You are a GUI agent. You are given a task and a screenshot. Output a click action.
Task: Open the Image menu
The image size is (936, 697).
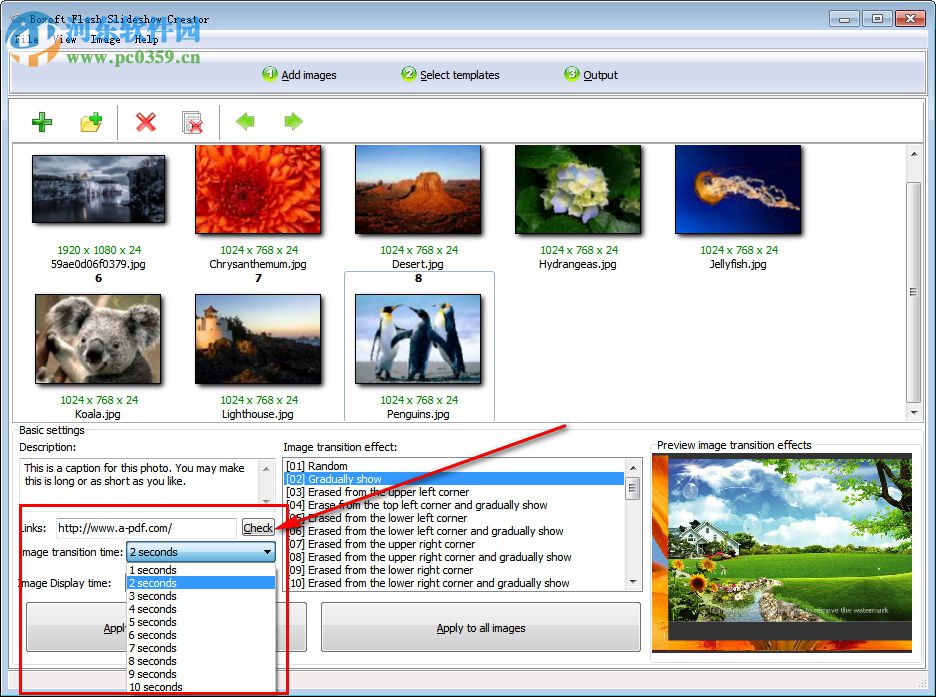tap(104, 39)
